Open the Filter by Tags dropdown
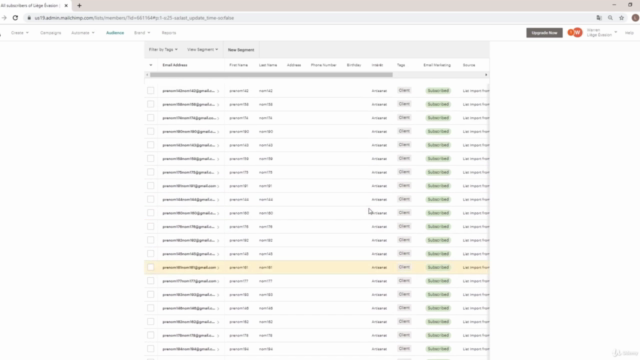This screenshot has width=640, height=360. 163,49
